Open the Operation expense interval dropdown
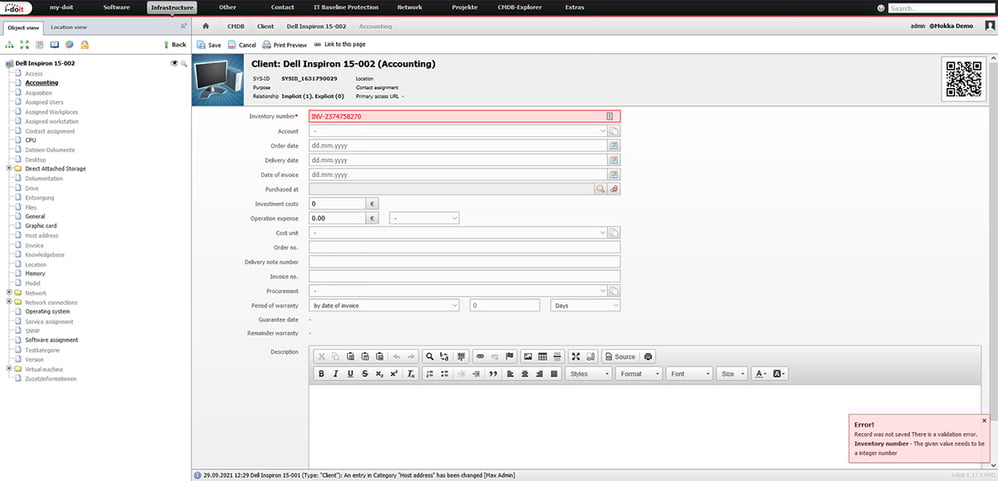Viewport: 998px width, 481px height. coord(425,218)
